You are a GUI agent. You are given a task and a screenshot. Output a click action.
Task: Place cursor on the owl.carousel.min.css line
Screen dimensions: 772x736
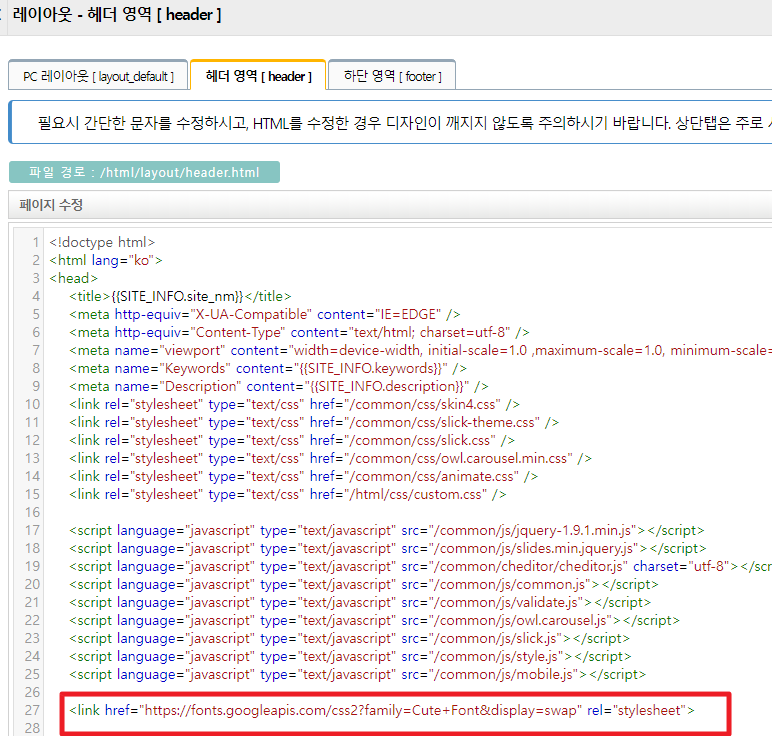[330, 458]
